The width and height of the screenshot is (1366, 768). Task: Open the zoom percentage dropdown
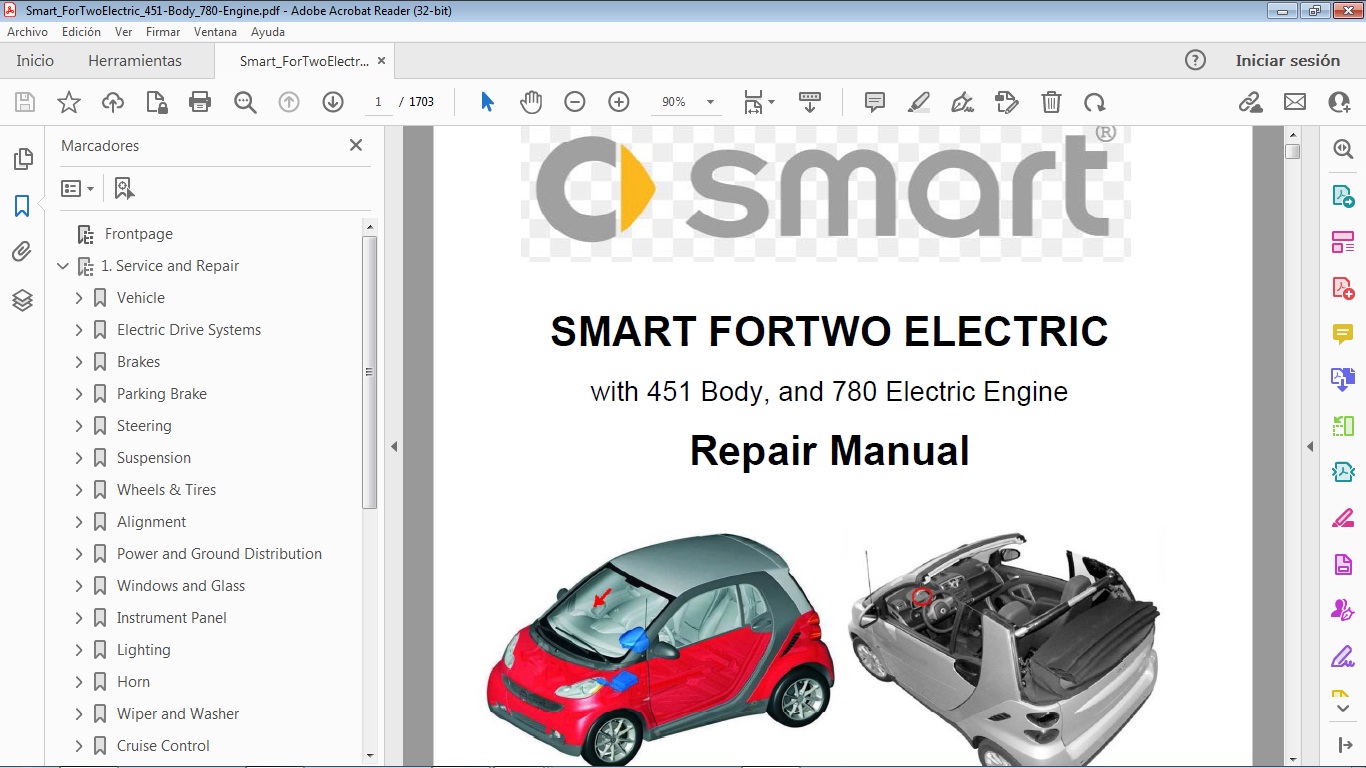[x=710, y=101]
